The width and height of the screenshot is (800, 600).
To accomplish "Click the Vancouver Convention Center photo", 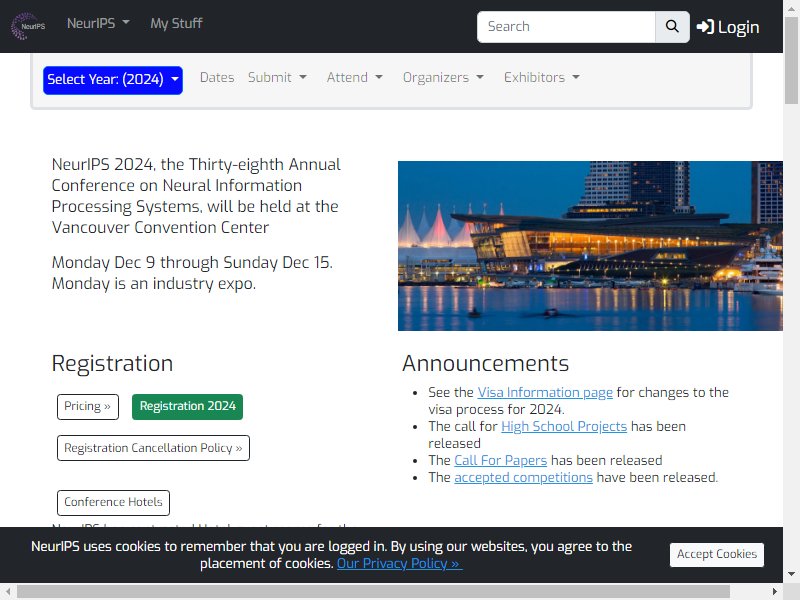I will pyautogui.click(x=590, y=246).
